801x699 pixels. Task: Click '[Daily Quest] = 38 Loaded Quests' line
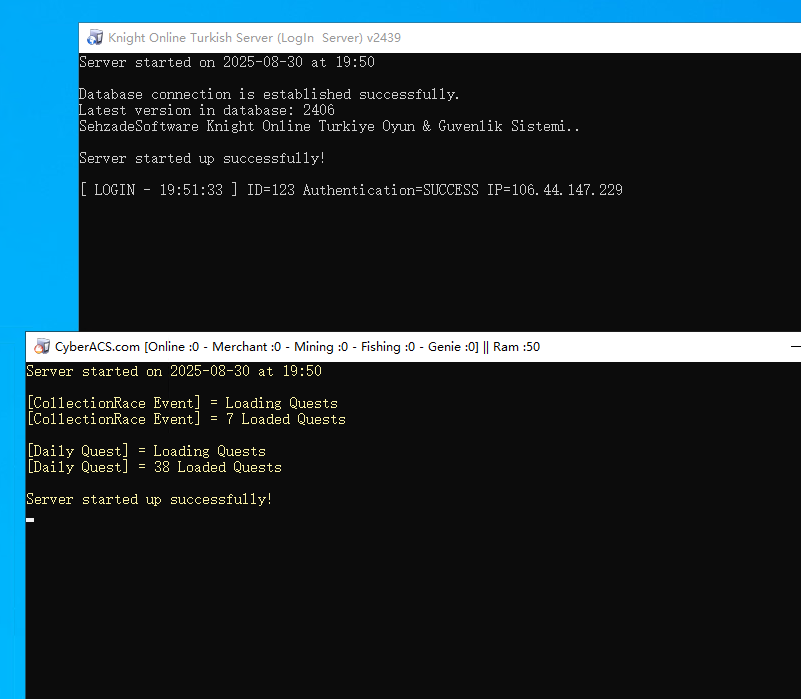(154, 468)
